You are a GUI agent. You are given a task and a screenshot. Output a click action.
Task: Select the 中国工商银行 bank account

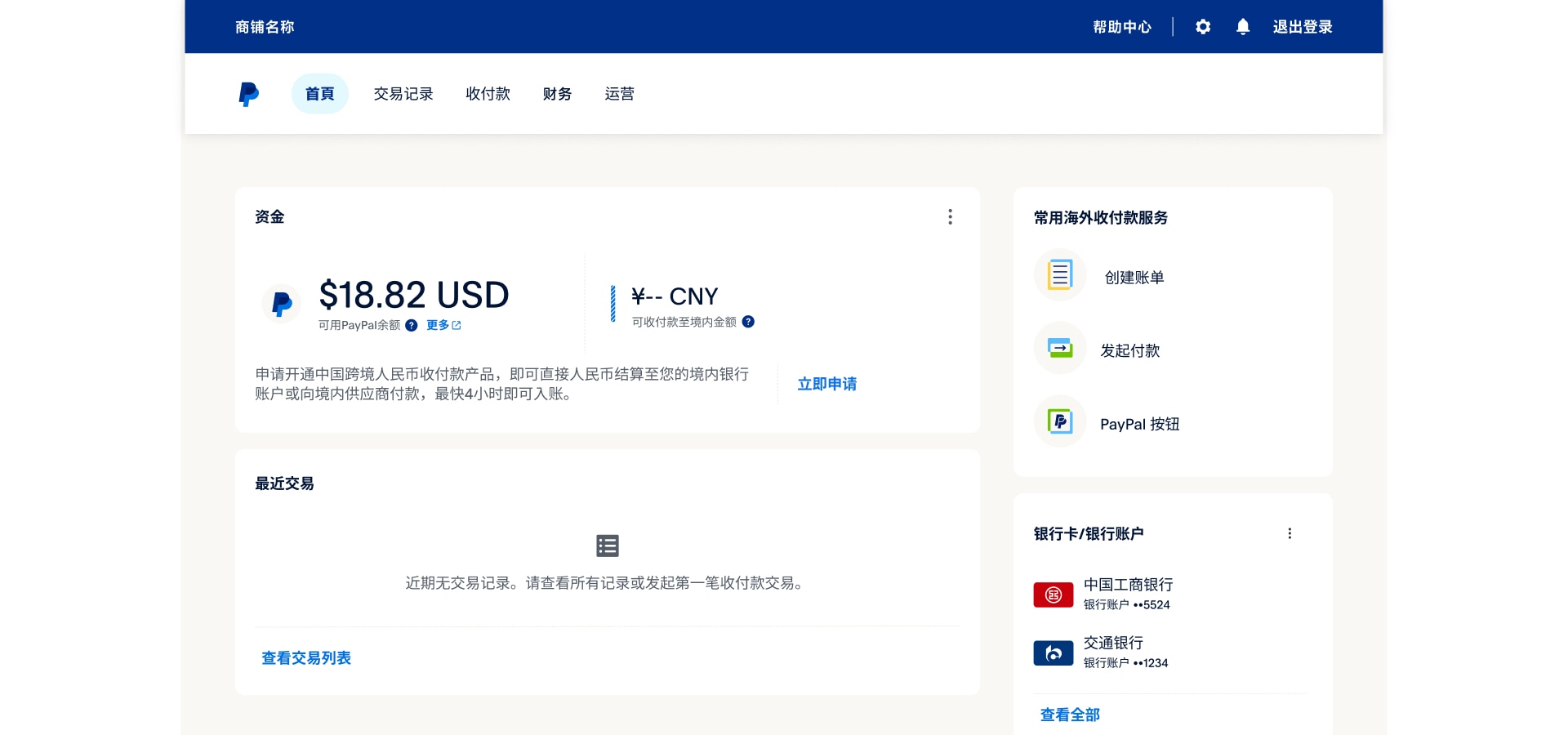(x=1127, y=594)
